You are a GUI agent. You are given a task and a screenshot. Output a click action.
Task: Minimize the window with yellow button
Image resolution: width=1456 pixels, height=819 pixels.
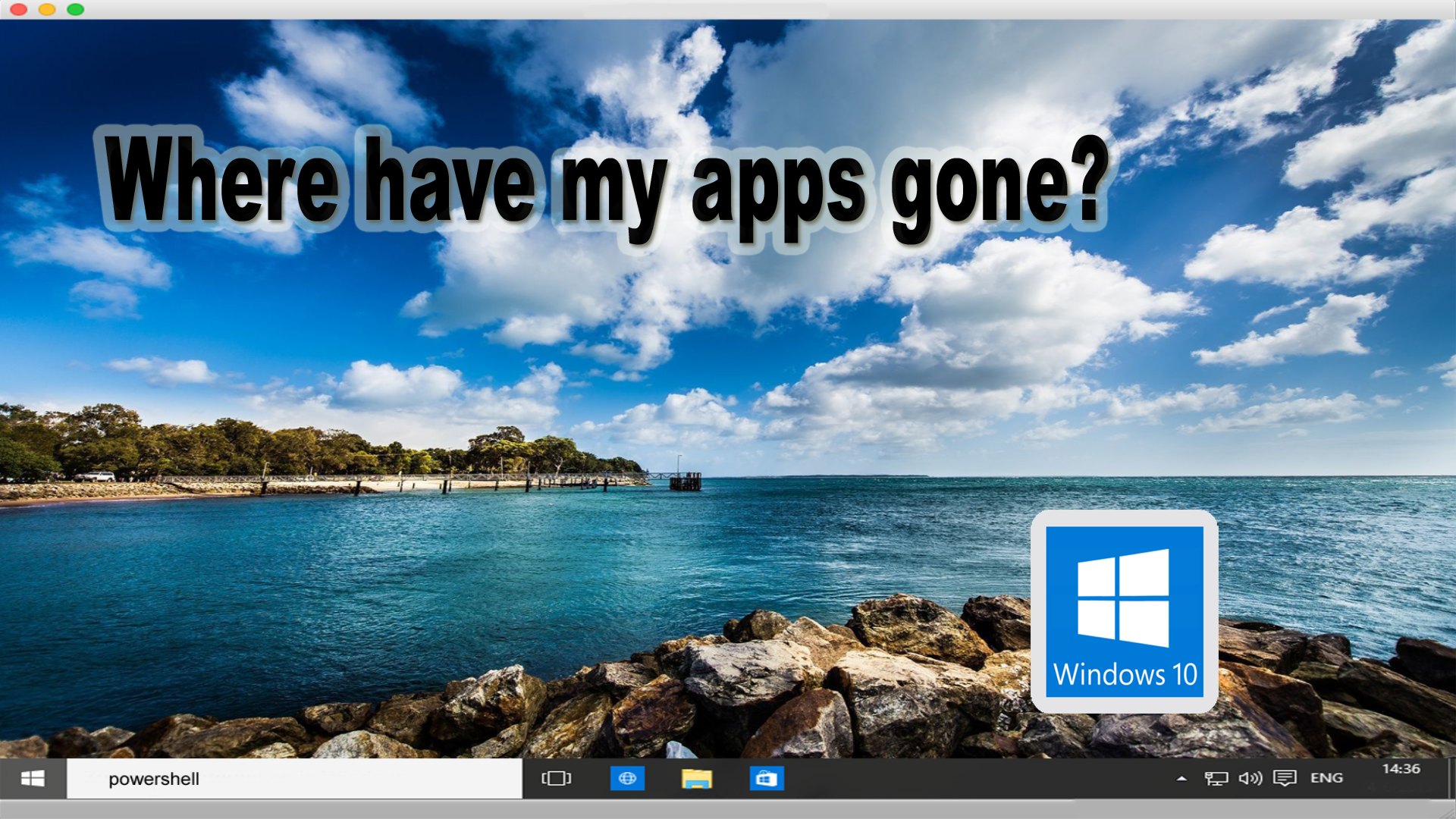(x=47, y=9)
